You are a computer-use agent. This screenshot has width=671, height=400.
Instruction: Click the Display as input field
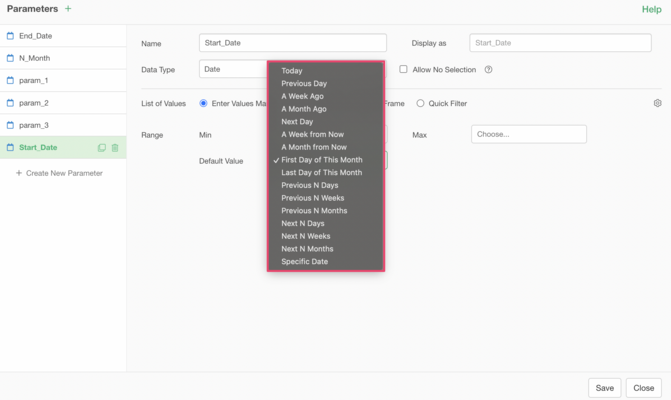(560, 43)
